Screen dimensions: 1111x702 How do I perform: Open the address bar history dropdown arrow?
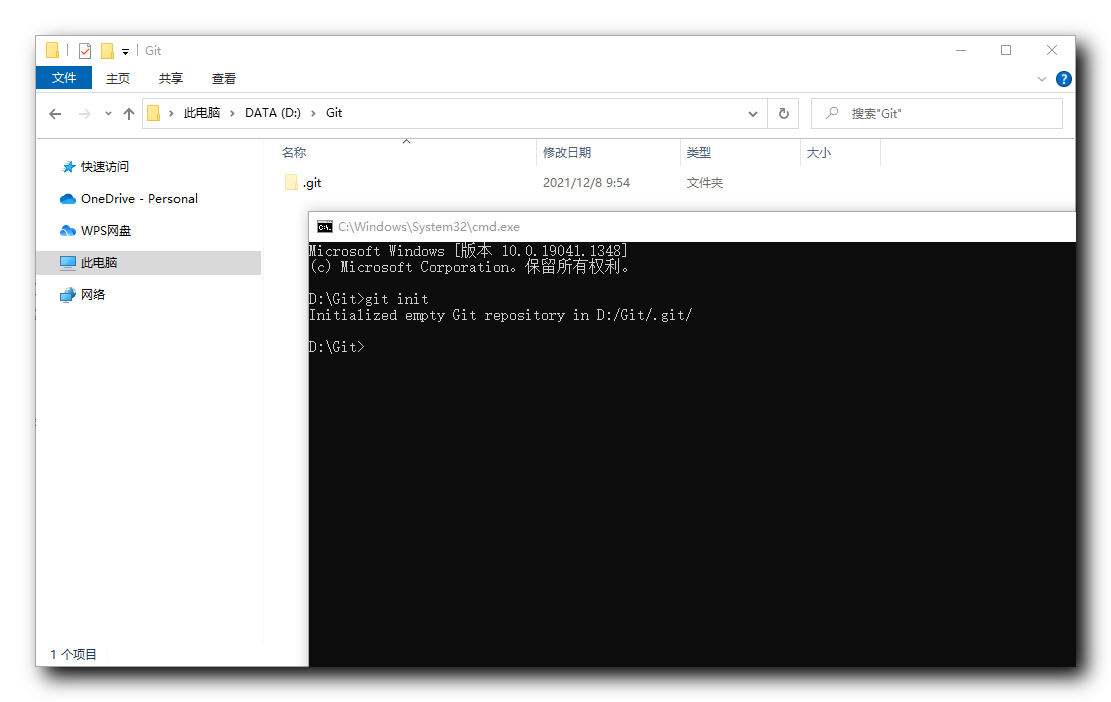click(x=753, y=113)
